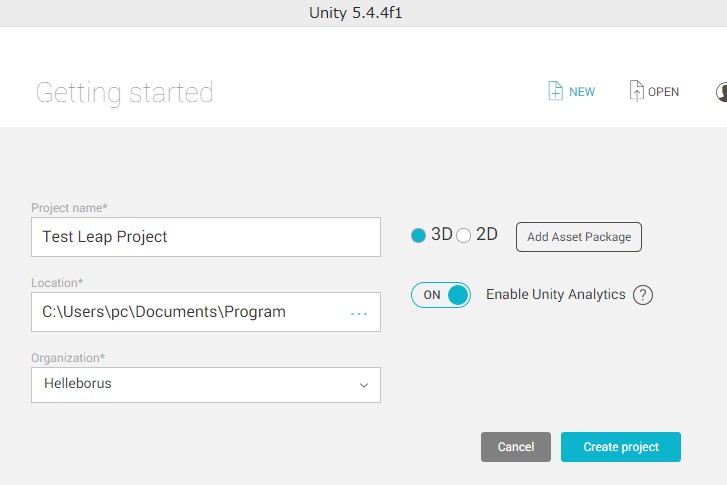Open the Helleborus organization combo box

tap(206, 385)
